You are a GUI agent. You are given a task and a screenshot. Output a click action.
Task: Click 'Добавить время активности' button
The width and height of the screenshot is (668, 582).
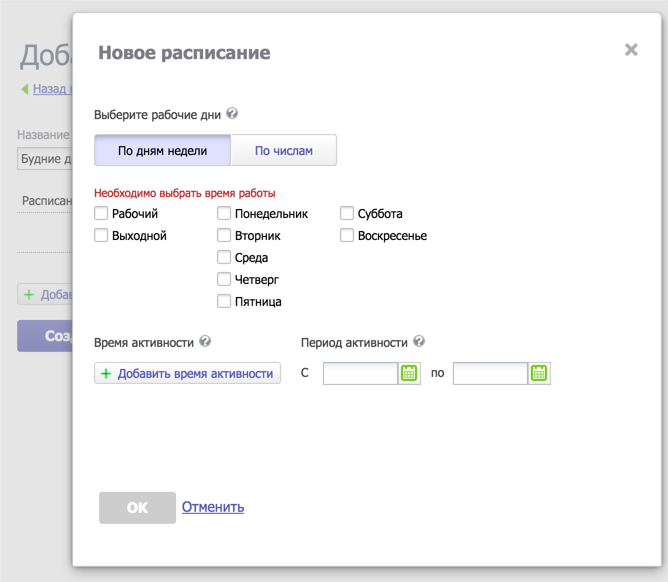point(187,373)
